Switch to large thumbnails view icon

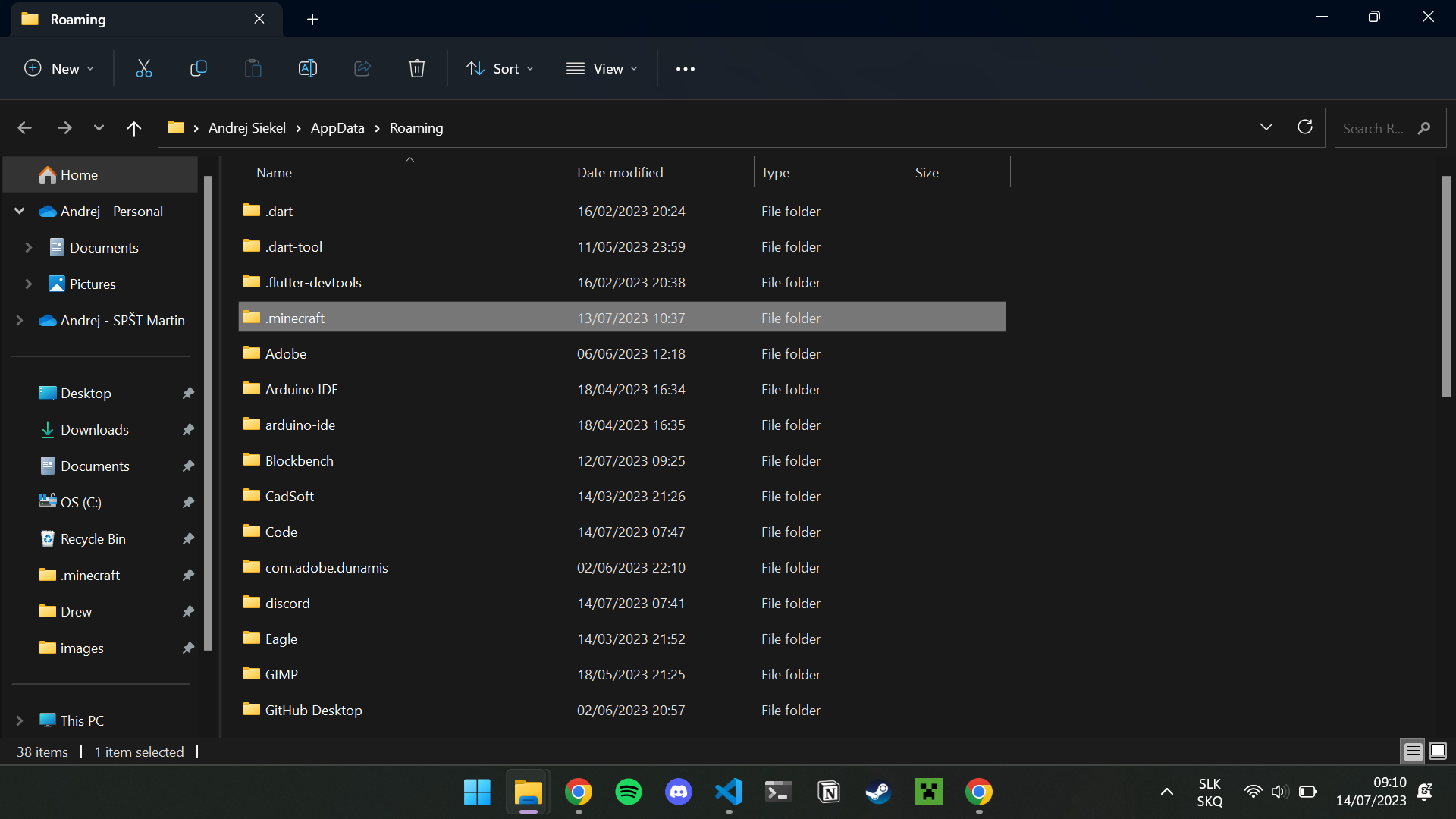click(x=1438, y=751)
